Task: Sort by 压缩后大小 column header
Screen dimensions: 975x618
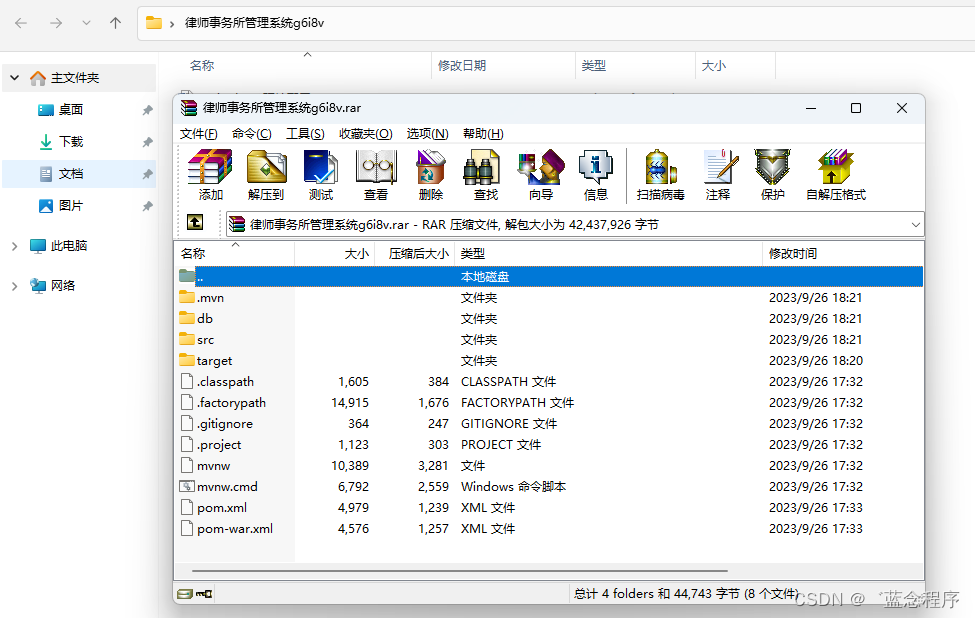Action: (x=414, y=254)
